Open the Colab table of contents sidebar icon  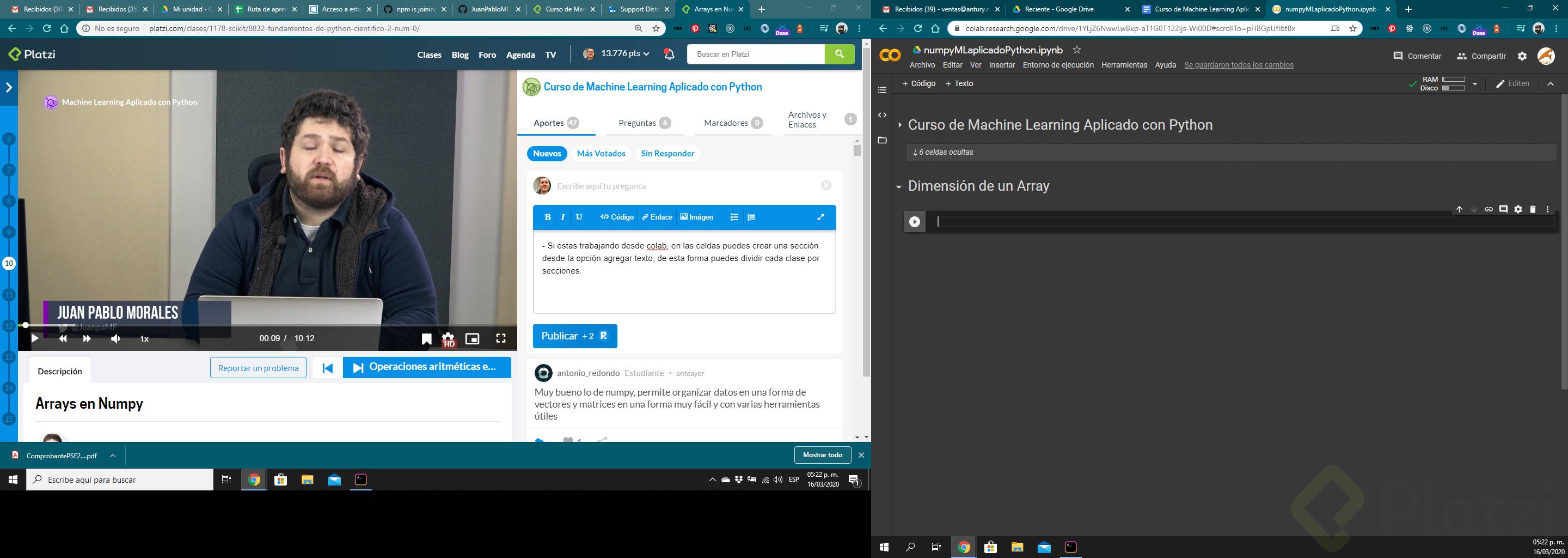coord(882,90)
